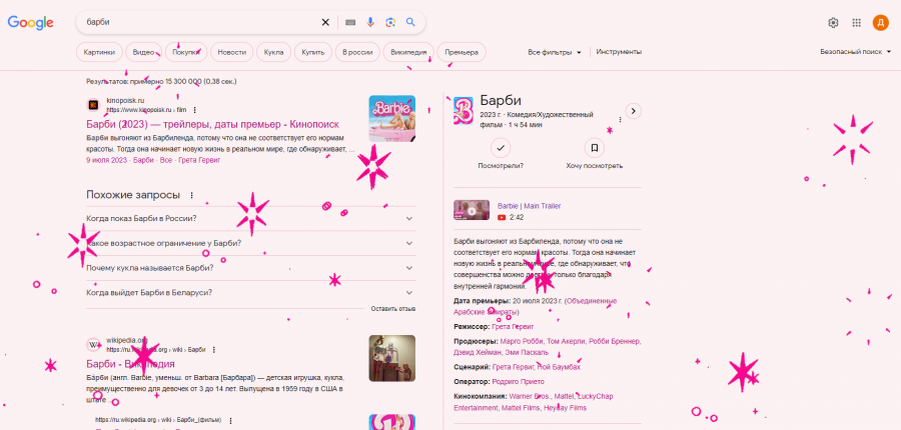Select the Кукла filter chip

(274, 52)
